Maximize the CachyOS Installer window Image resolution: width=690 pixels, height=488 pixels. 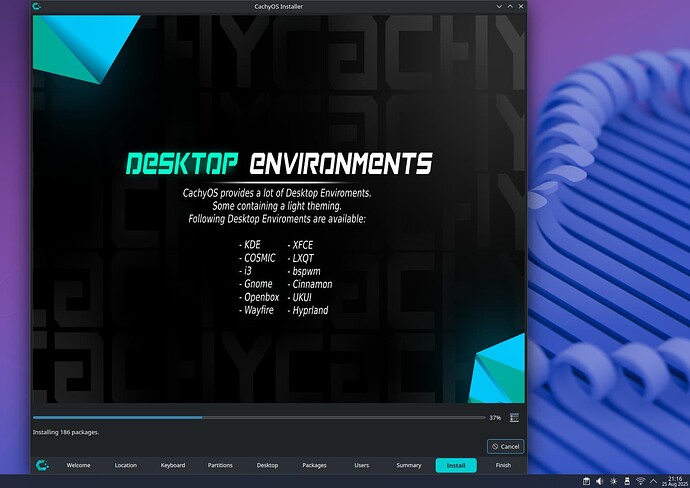[x=510, y=6]
